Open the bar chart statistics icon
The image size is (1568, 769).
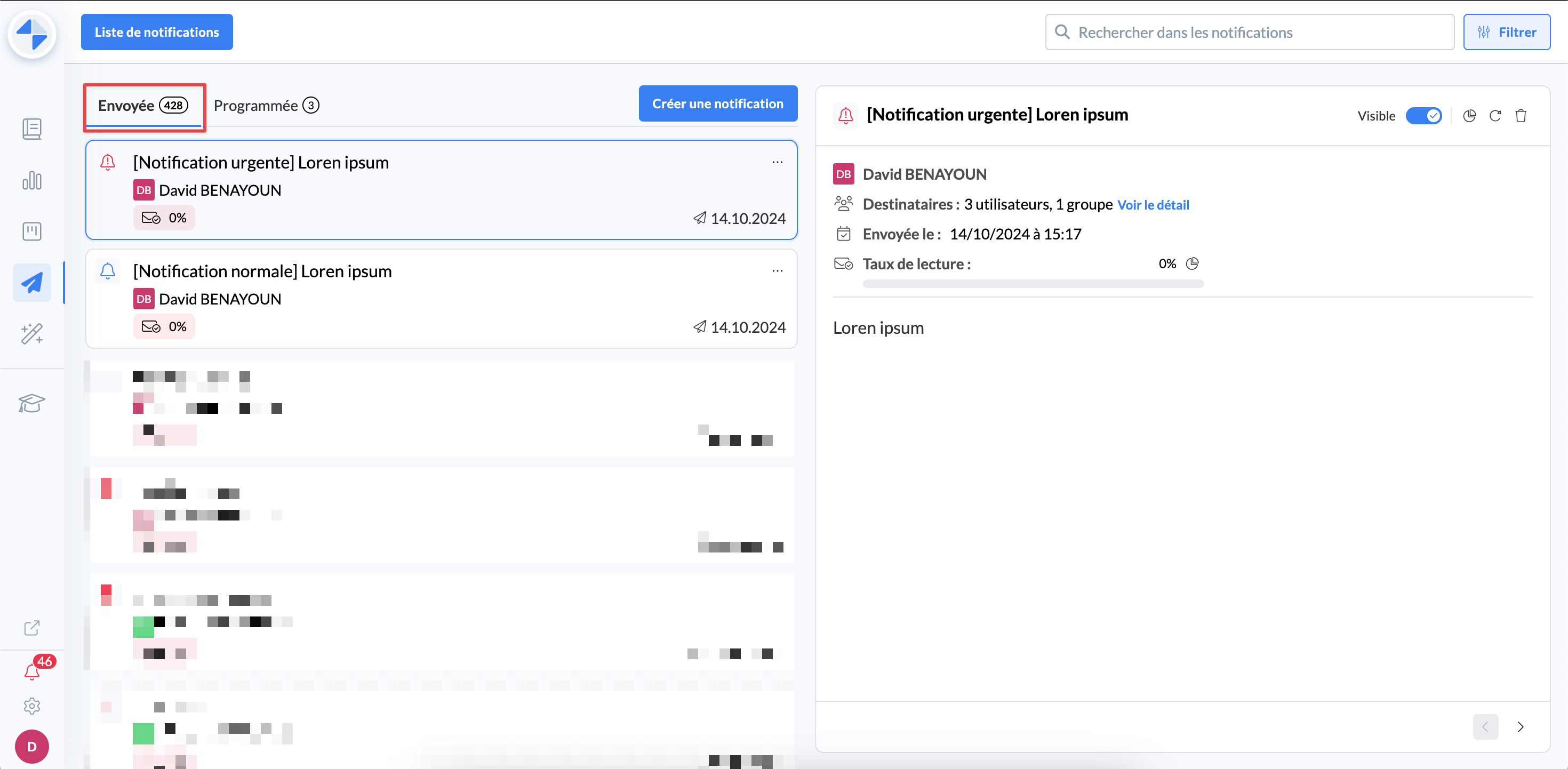(31, 180)
